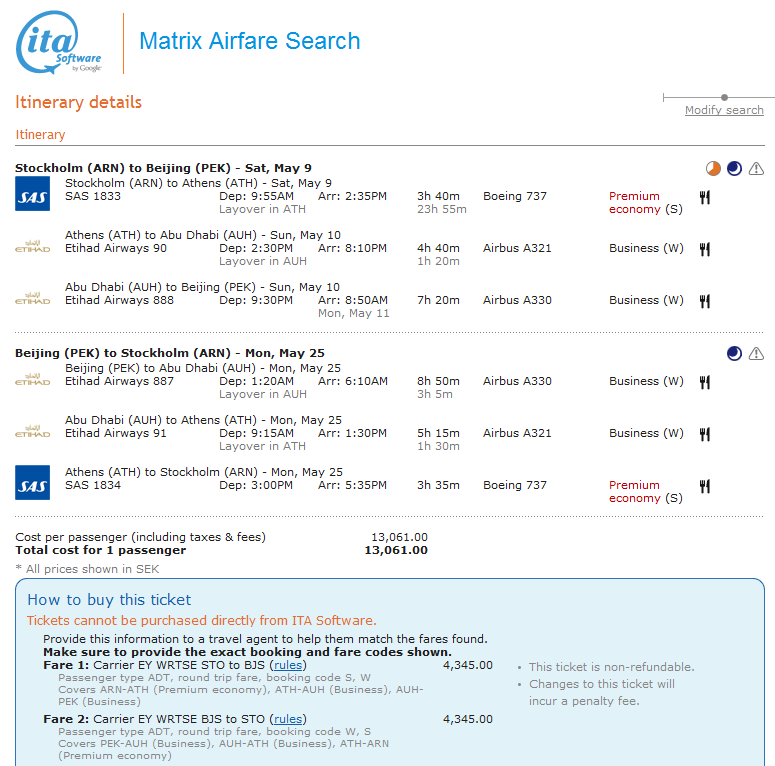Viewport: 775px width, 766px height.
Task: Click the Etihad logo for flight 90
Action: (x=32, y=246)
